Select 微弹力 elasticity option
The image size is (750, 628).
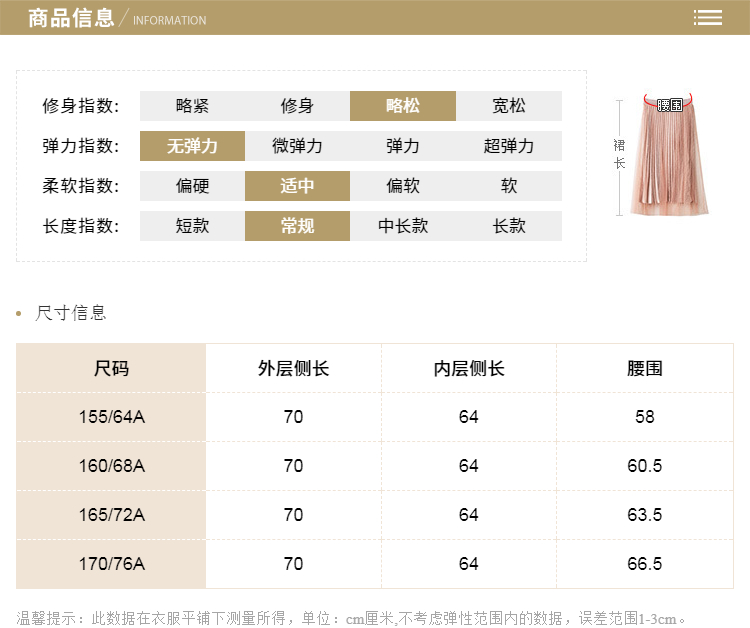tap(297, 146)
